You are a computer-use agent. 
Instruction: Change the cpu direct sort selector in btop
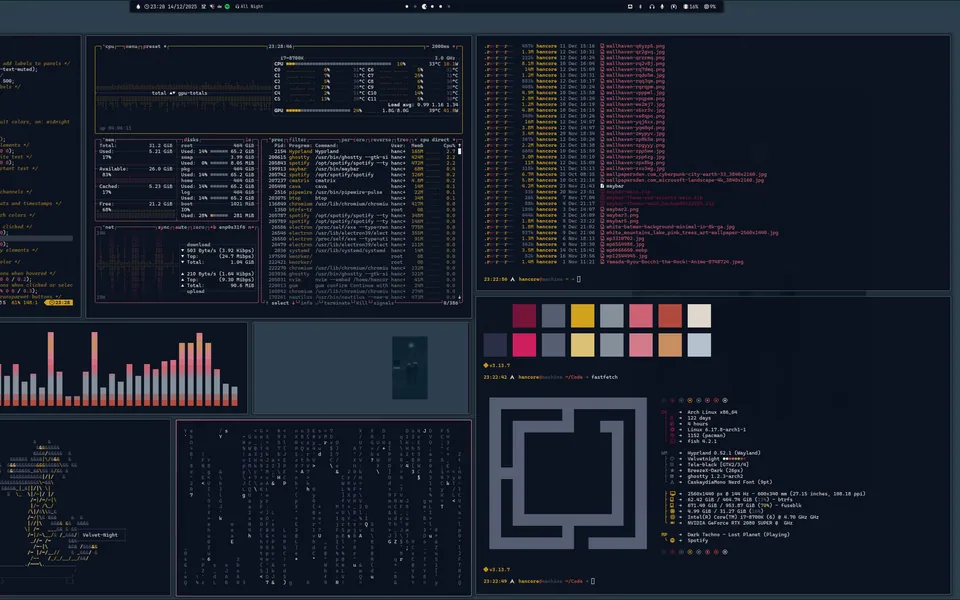(x=435, y=140)
